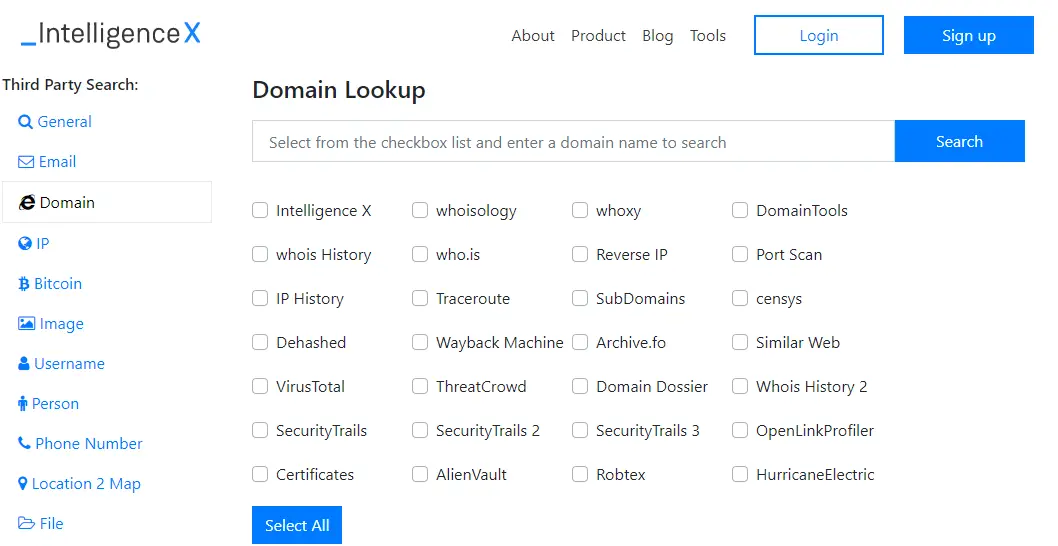This screenshot has height=546, width=1058.
Task: Check the SubDomains option
Action: pos(580,298)
